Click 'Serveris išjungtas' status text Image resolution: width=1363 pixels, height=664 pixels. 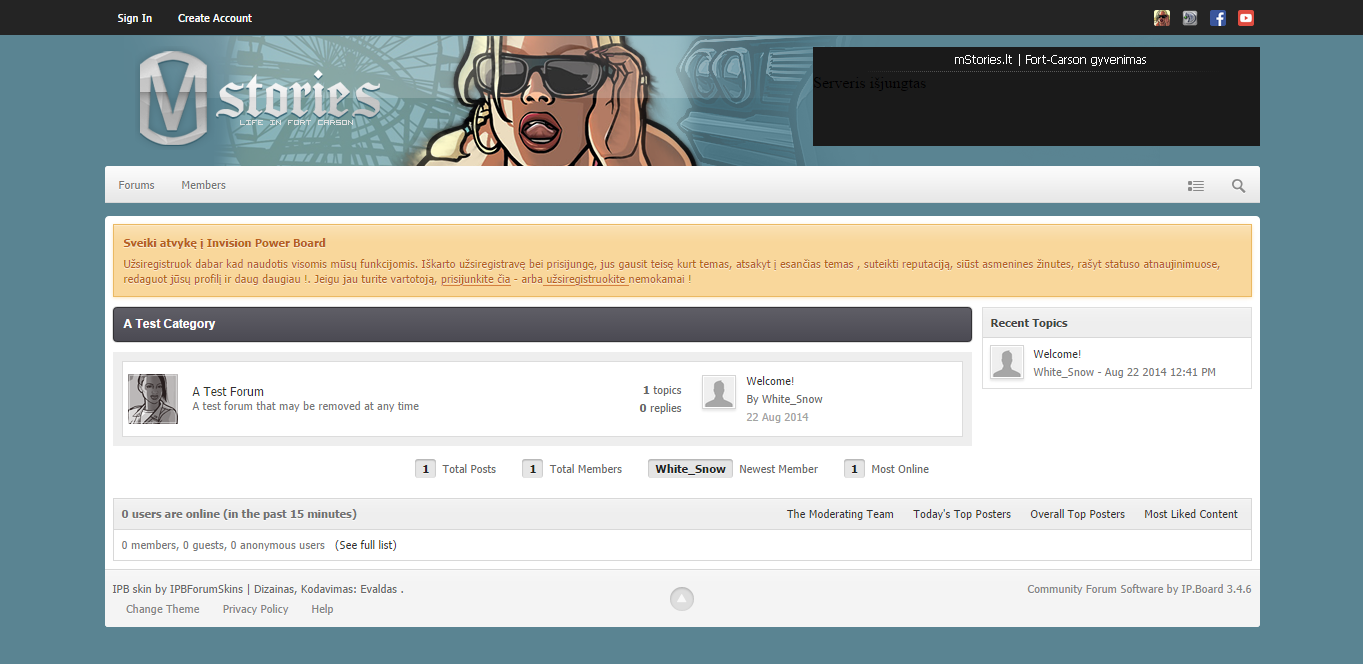coord(870,84)
